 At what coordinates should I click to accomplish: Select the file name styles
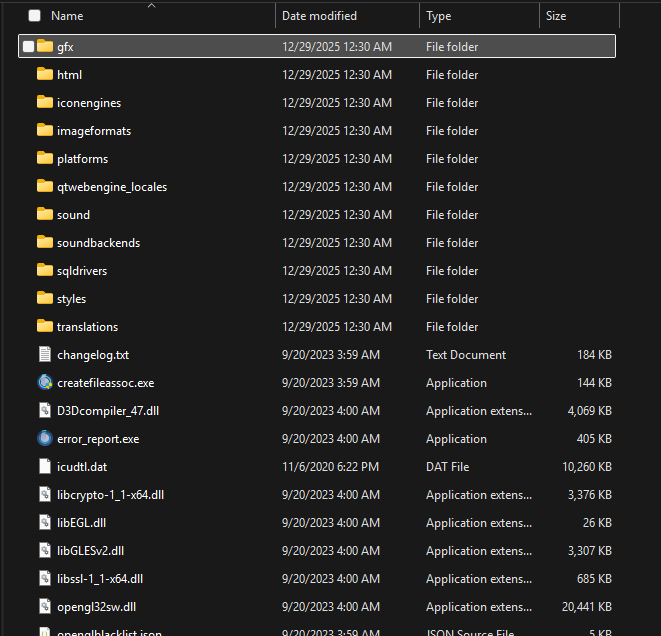click(72, 299)
